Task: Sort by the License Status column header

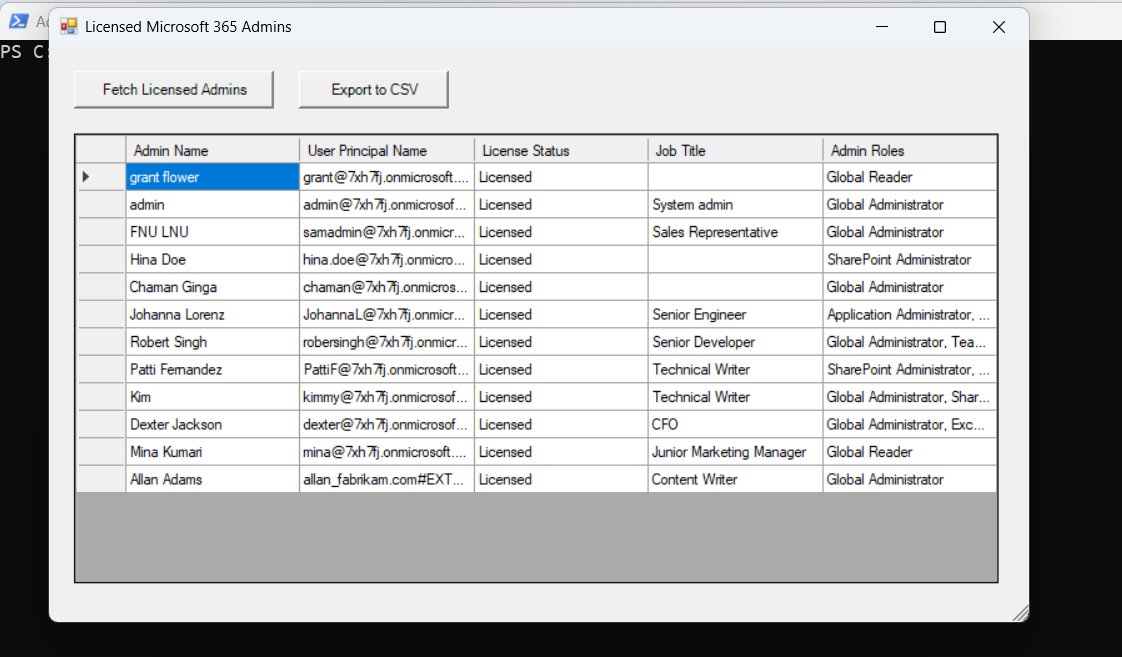Action: (561, 150)
